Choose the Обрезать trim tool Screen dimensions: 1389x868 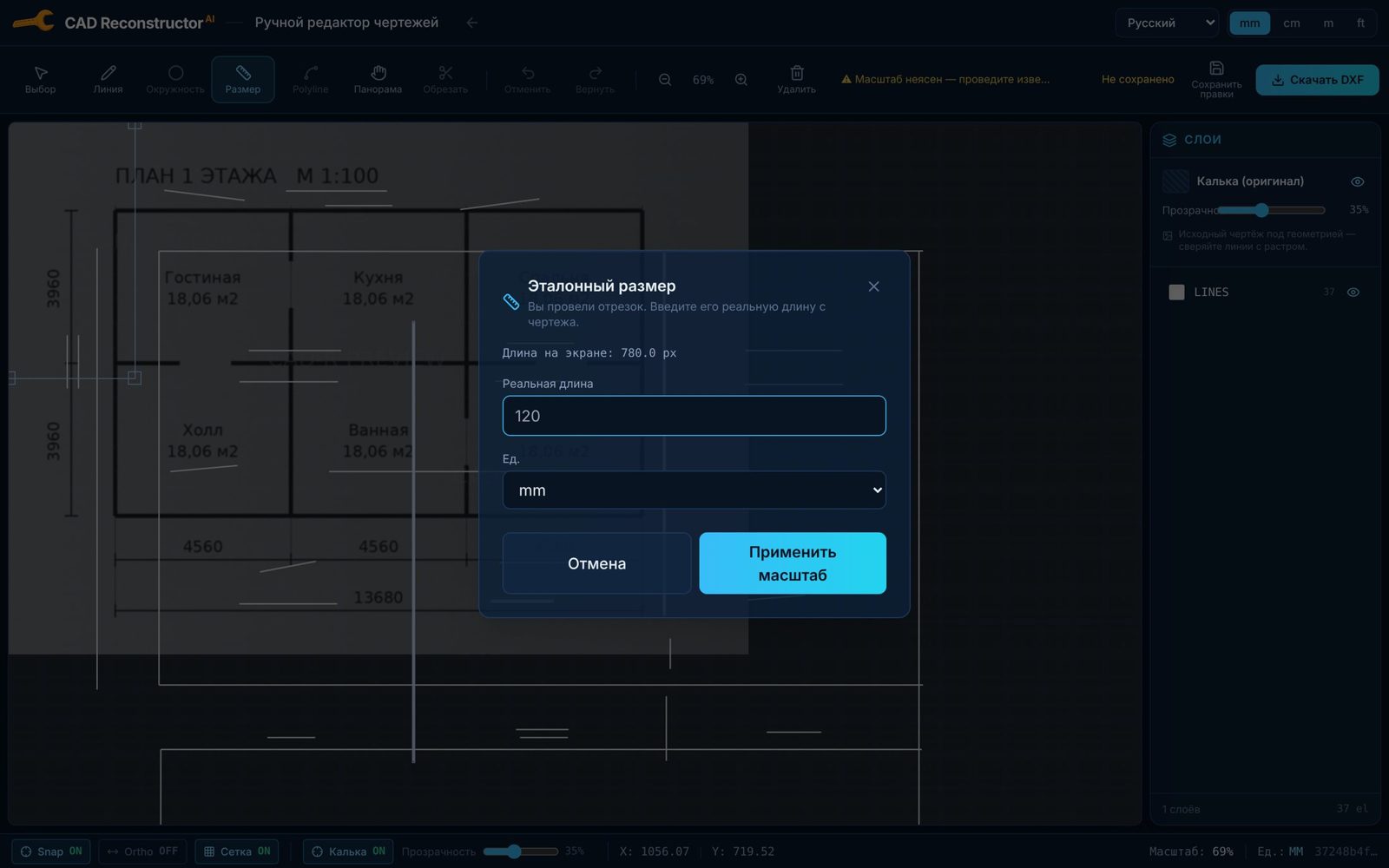click(445, 79)
